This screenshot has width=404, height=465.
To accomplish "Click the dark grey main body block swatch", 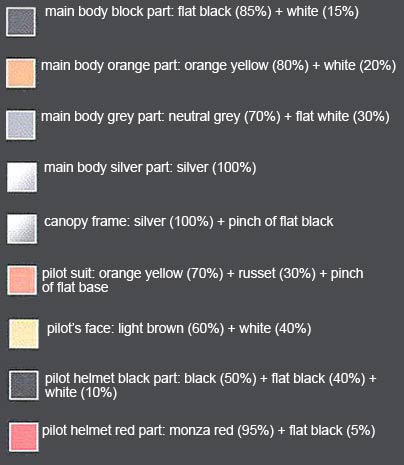I will (21, 22).
